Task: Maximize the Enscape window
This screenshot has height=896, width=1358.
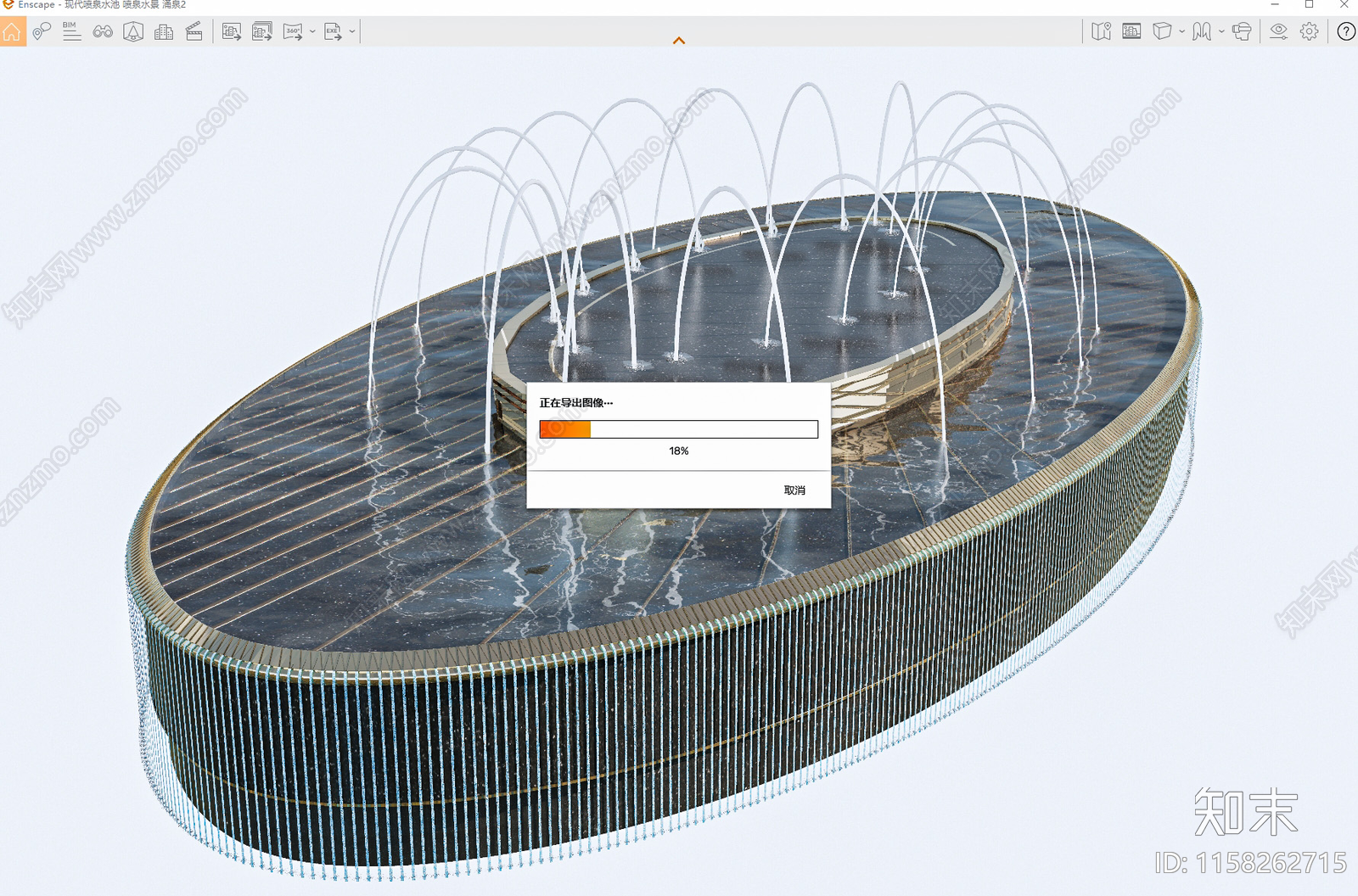Action: pos(1310,5)
